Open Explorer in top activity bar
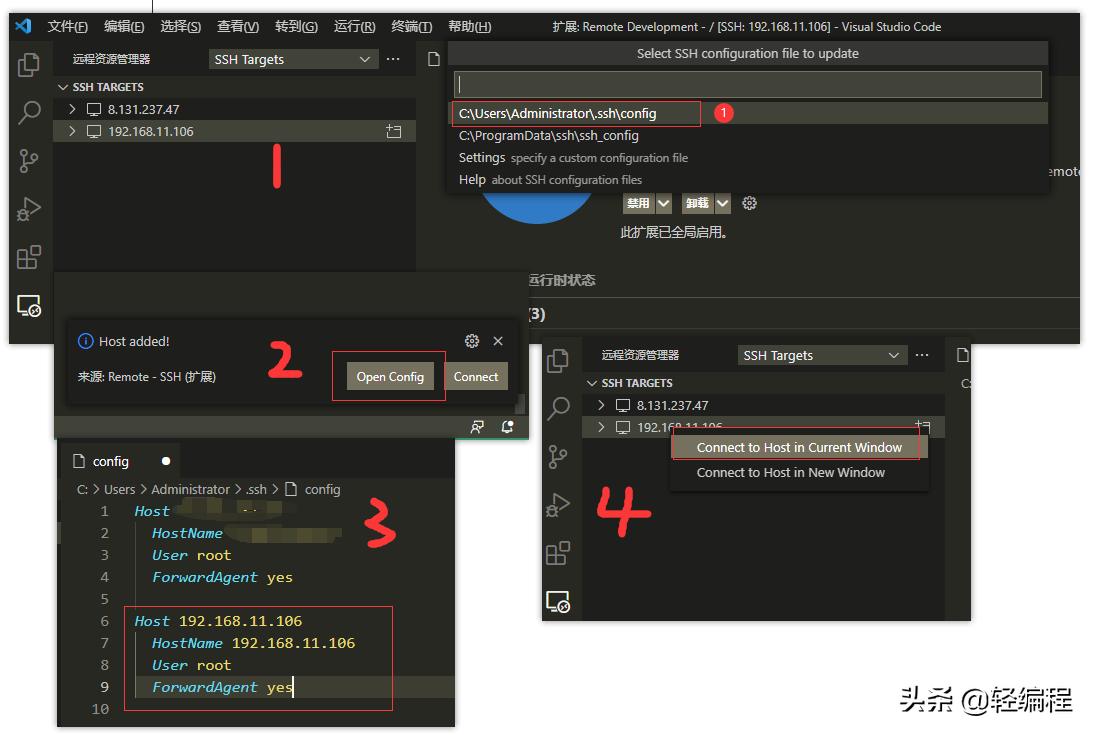 click(x=29, y=65)
